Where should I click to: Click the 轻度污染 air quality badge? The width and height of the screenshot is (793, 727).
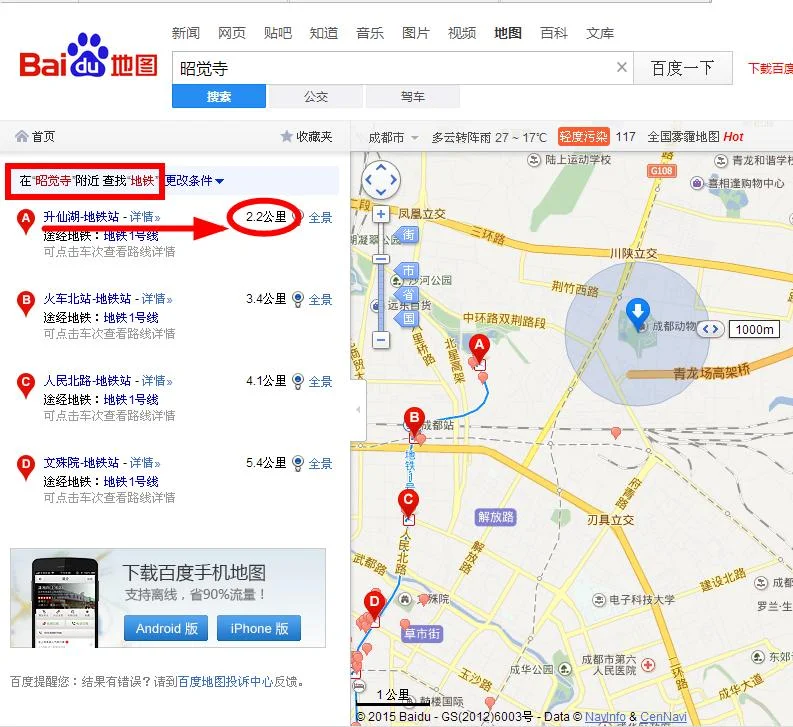pyautogui.click(x=583, y=137)
